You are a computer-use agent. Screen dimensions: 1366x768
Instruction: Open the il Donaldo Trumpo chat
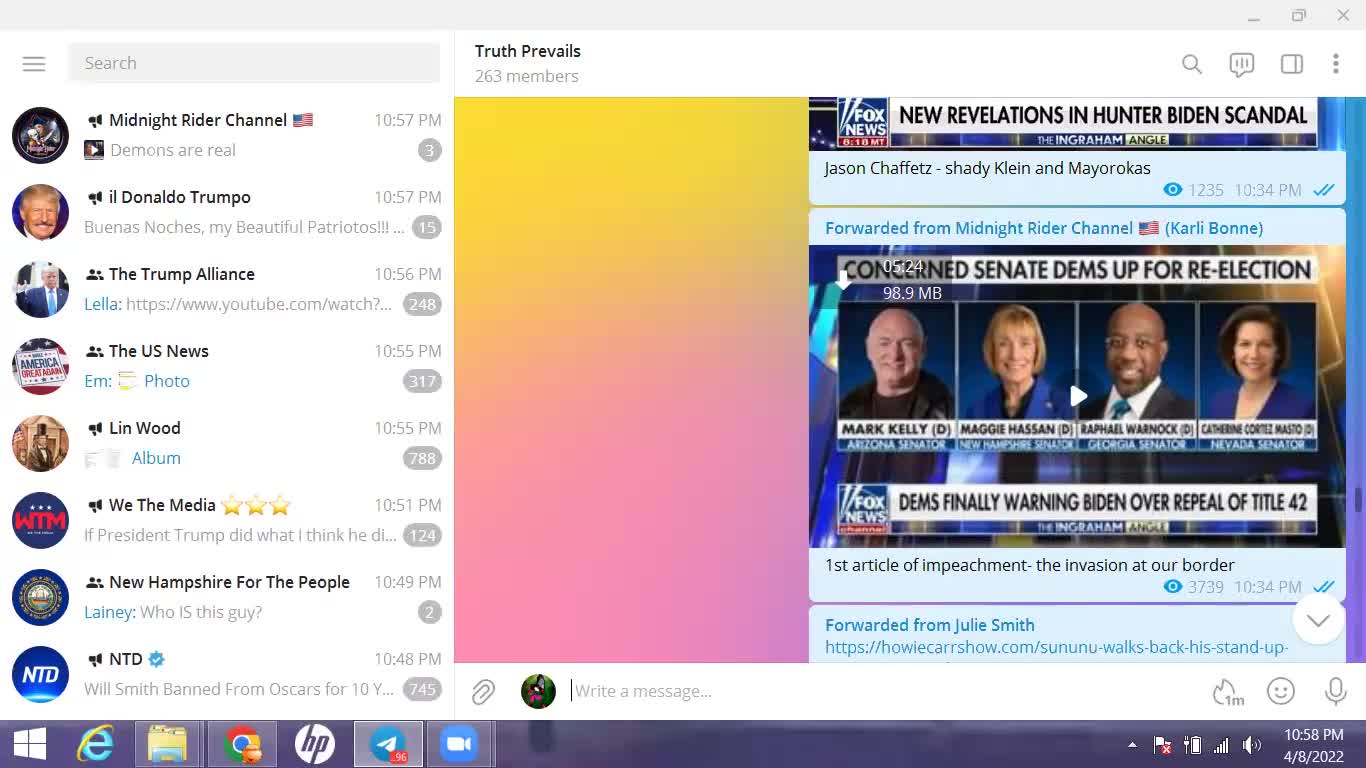pyautogui.click(x=227, y=212)
